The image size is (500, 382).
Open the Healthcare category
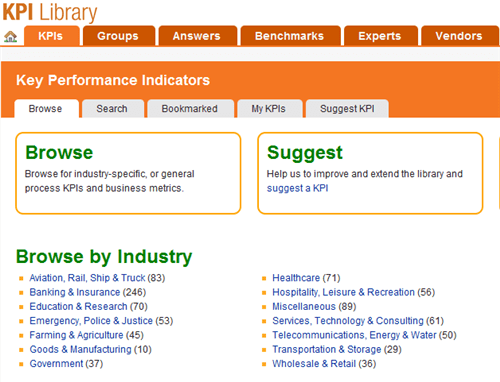coord(296,278)
